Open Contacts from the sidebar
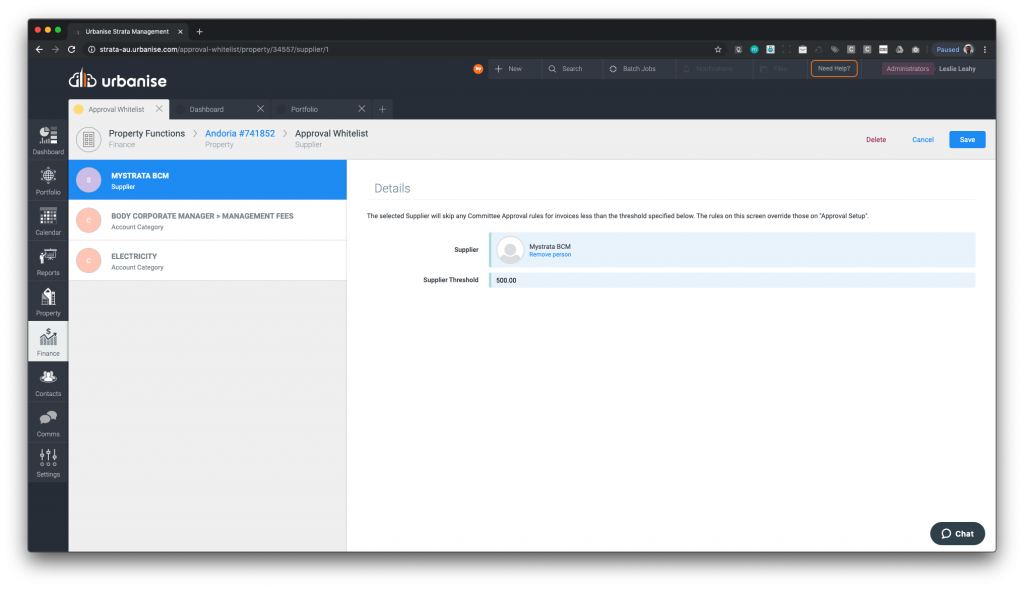The height and width of the screenshot is (589, 1024). tap(48, 382)
